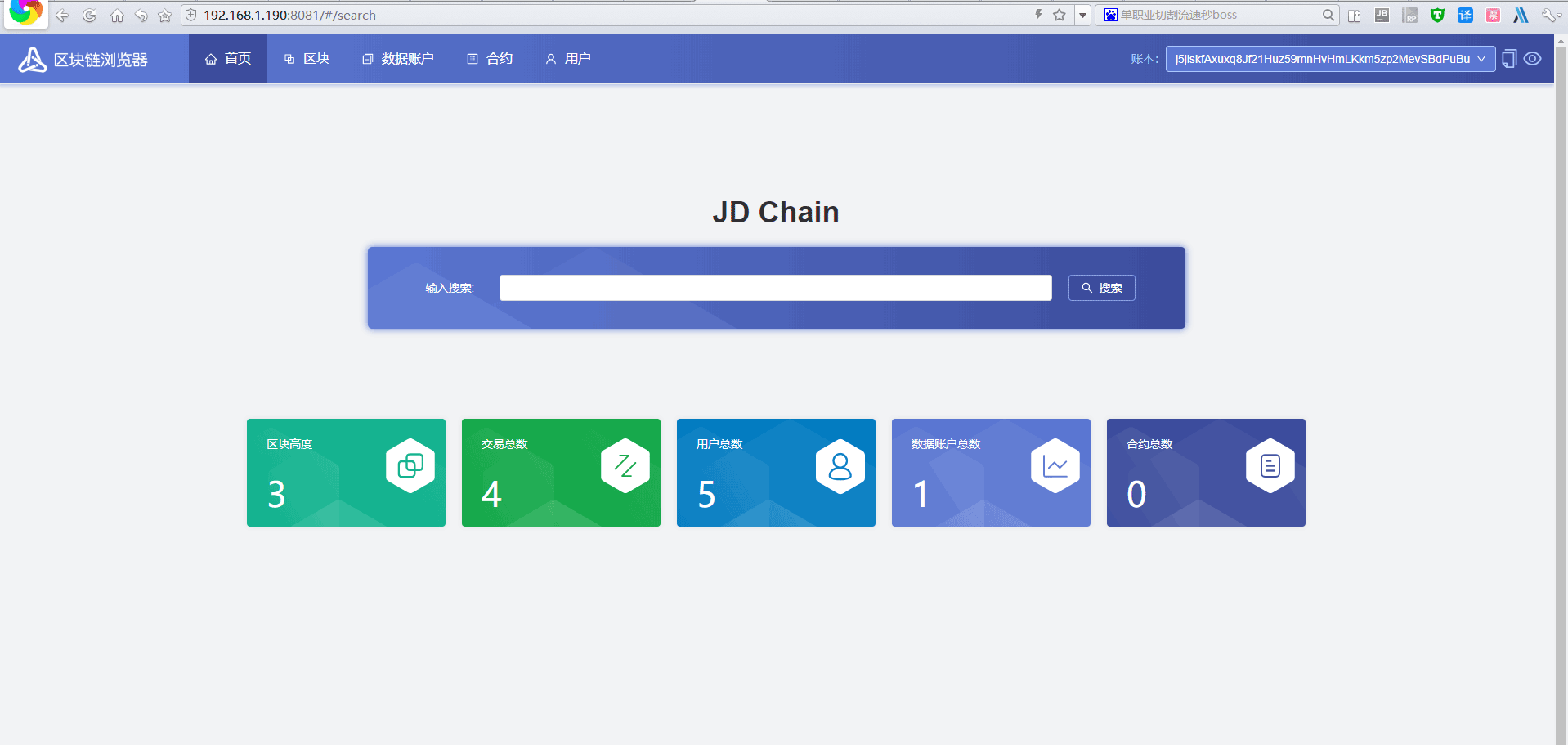The image size is (1568, 745).
Task: Click the 交易总数 hexagon icon
Action: [x=625, y=466]
